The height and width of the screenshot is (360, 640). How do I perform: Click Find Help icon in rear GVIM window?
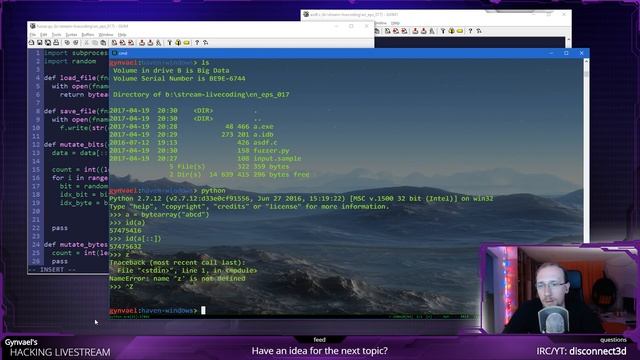(479, 31)
